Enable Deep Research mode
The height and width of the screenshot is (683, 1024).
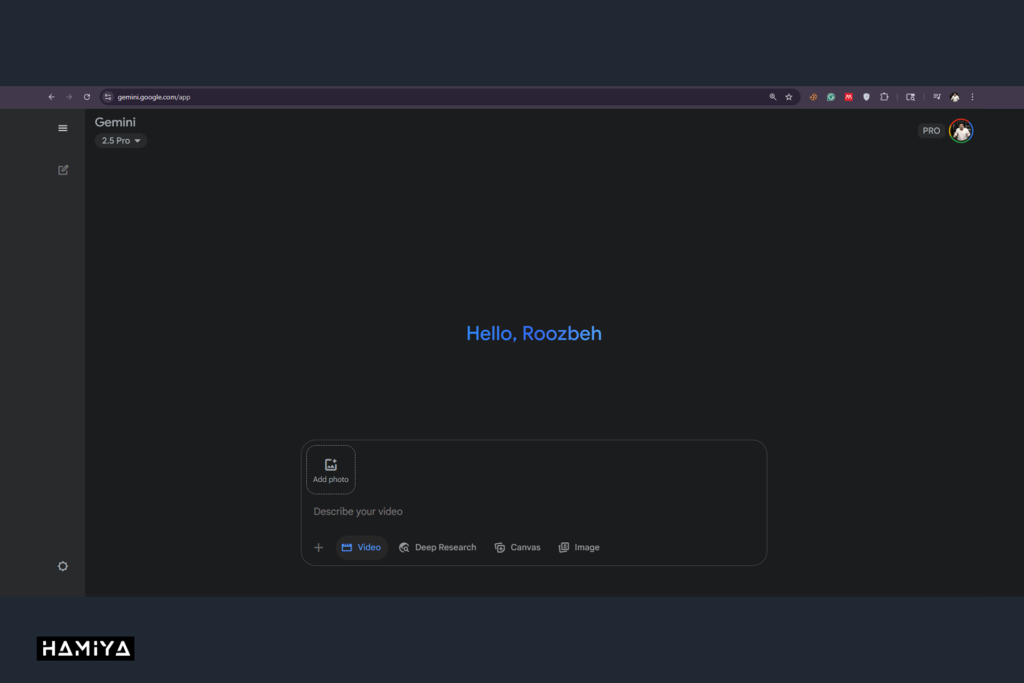(x=437, y=548)
